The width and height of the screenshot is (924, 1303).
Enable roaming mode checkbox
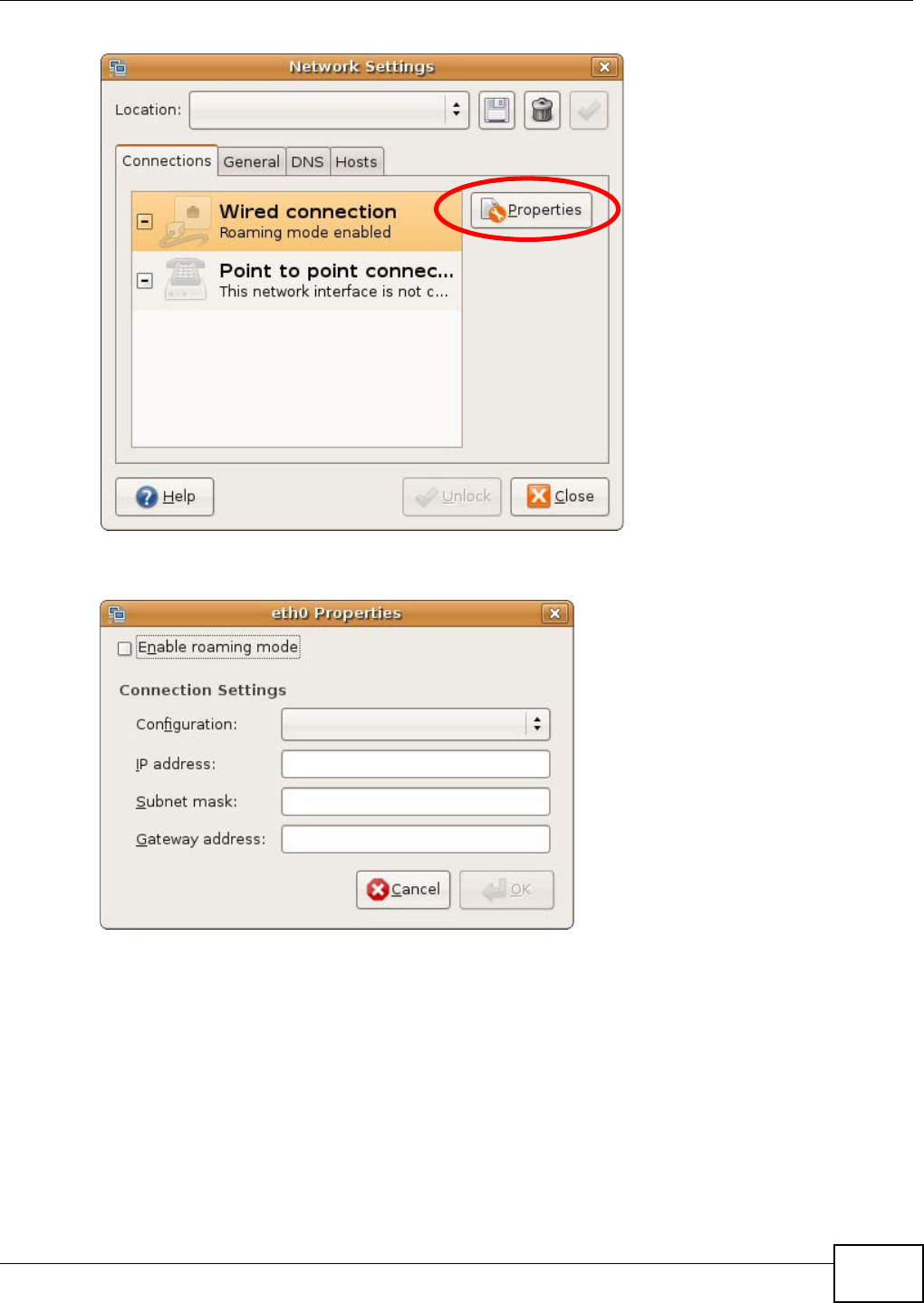point(125,649)
